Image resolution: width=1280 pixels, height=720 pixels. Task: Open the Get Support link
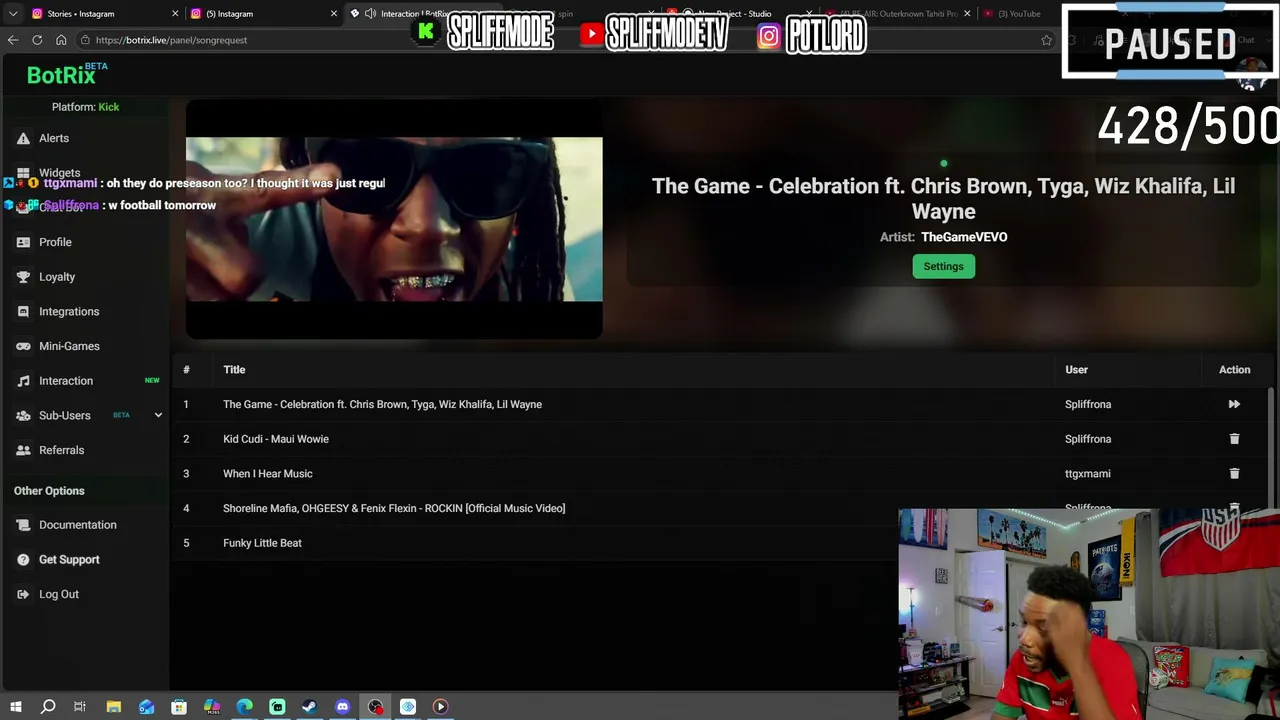69,560
